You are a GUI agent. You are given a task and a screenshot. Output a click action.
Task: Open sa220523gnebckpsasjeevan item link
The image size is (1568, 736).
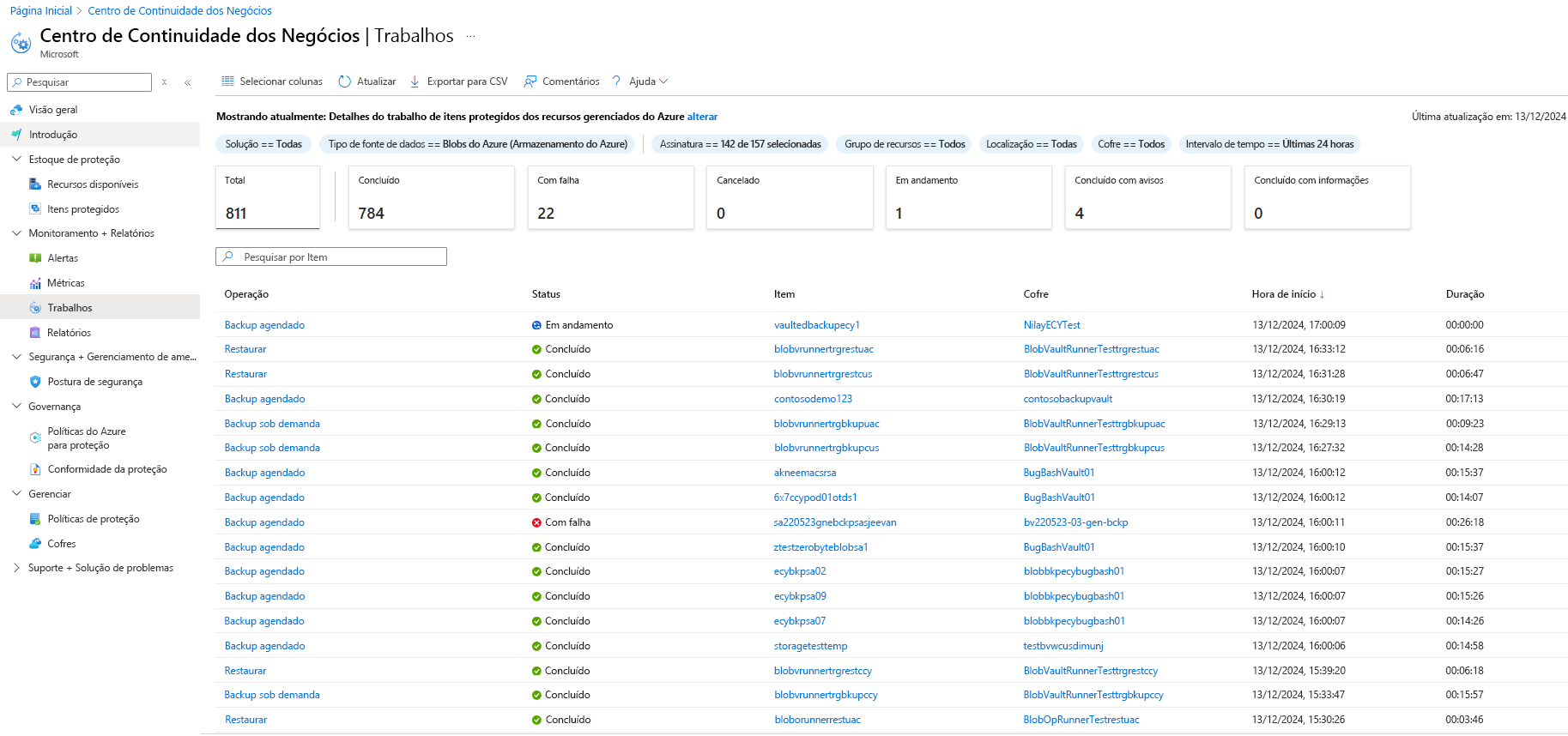pyautogui.click(x=834, y=522)
